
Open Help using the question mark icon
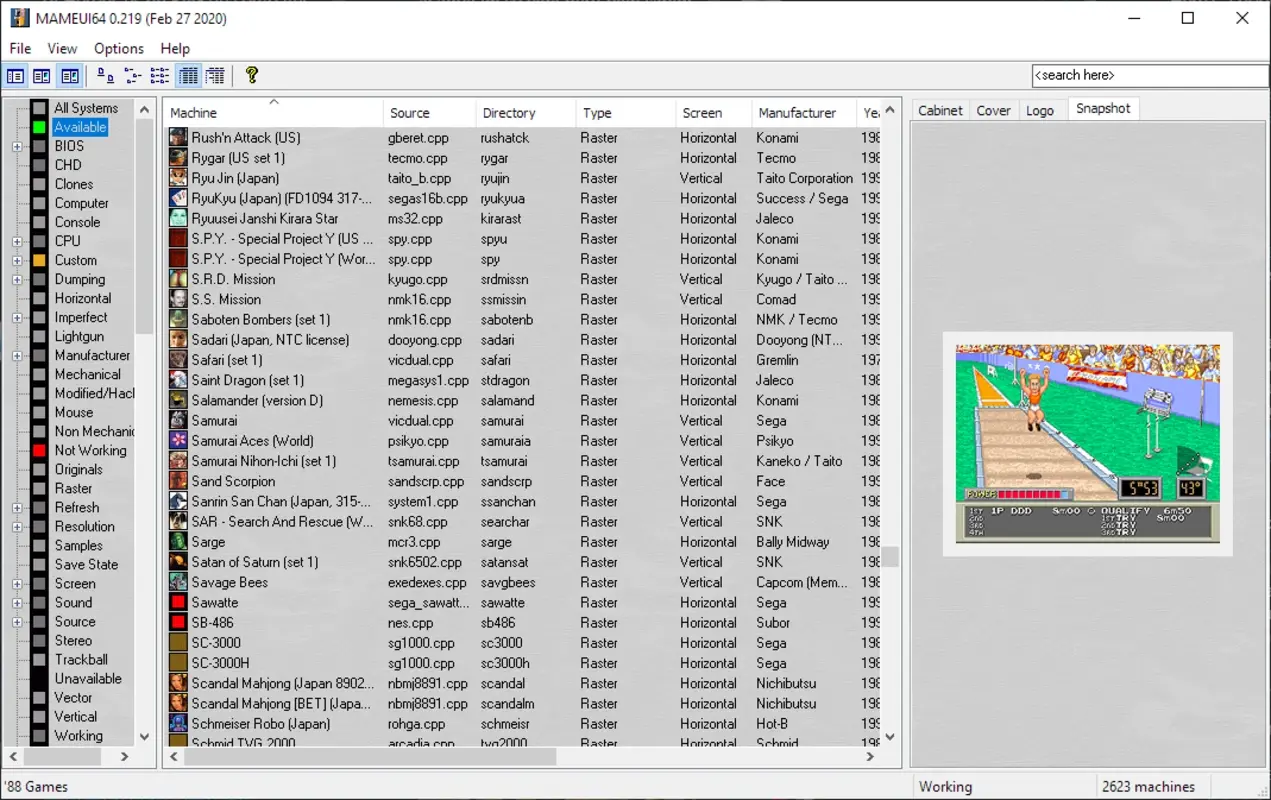click(x=251, y=75)
